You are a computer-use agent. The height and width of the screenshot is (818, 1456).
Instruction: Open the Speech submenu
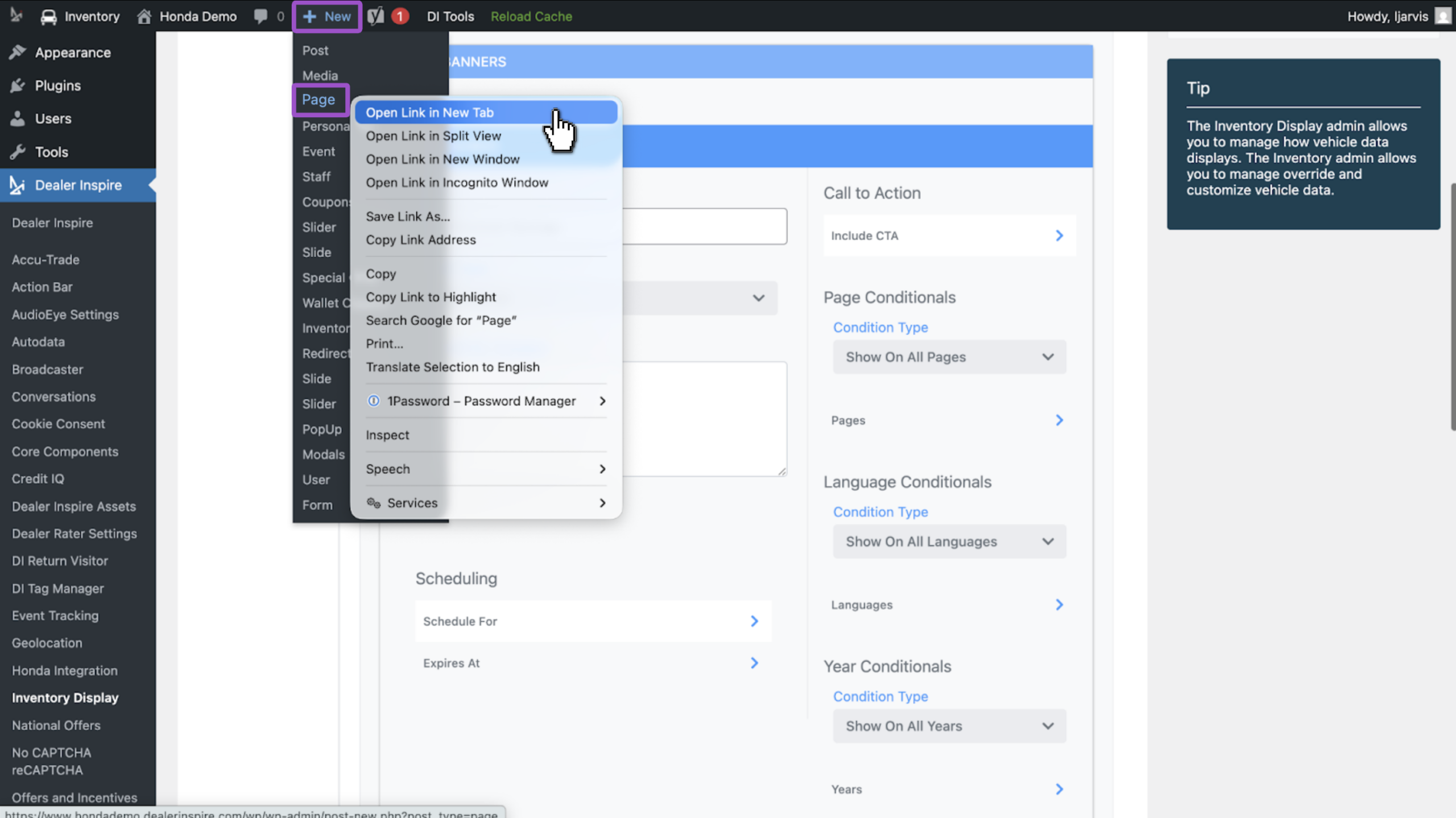point(486,469)
